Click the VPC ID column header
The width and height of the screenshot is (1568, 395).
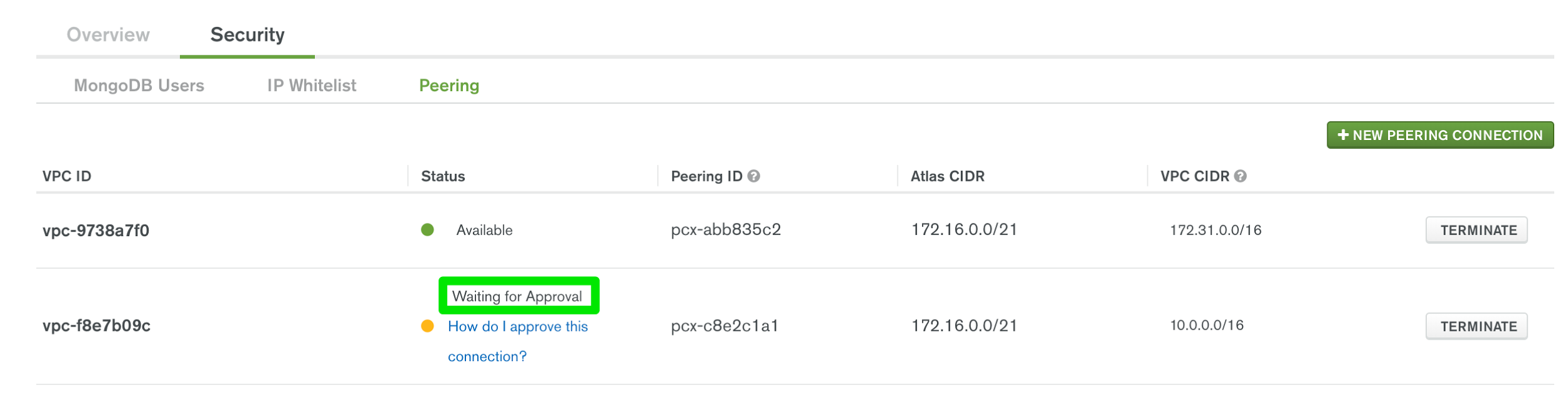[67, 176]
